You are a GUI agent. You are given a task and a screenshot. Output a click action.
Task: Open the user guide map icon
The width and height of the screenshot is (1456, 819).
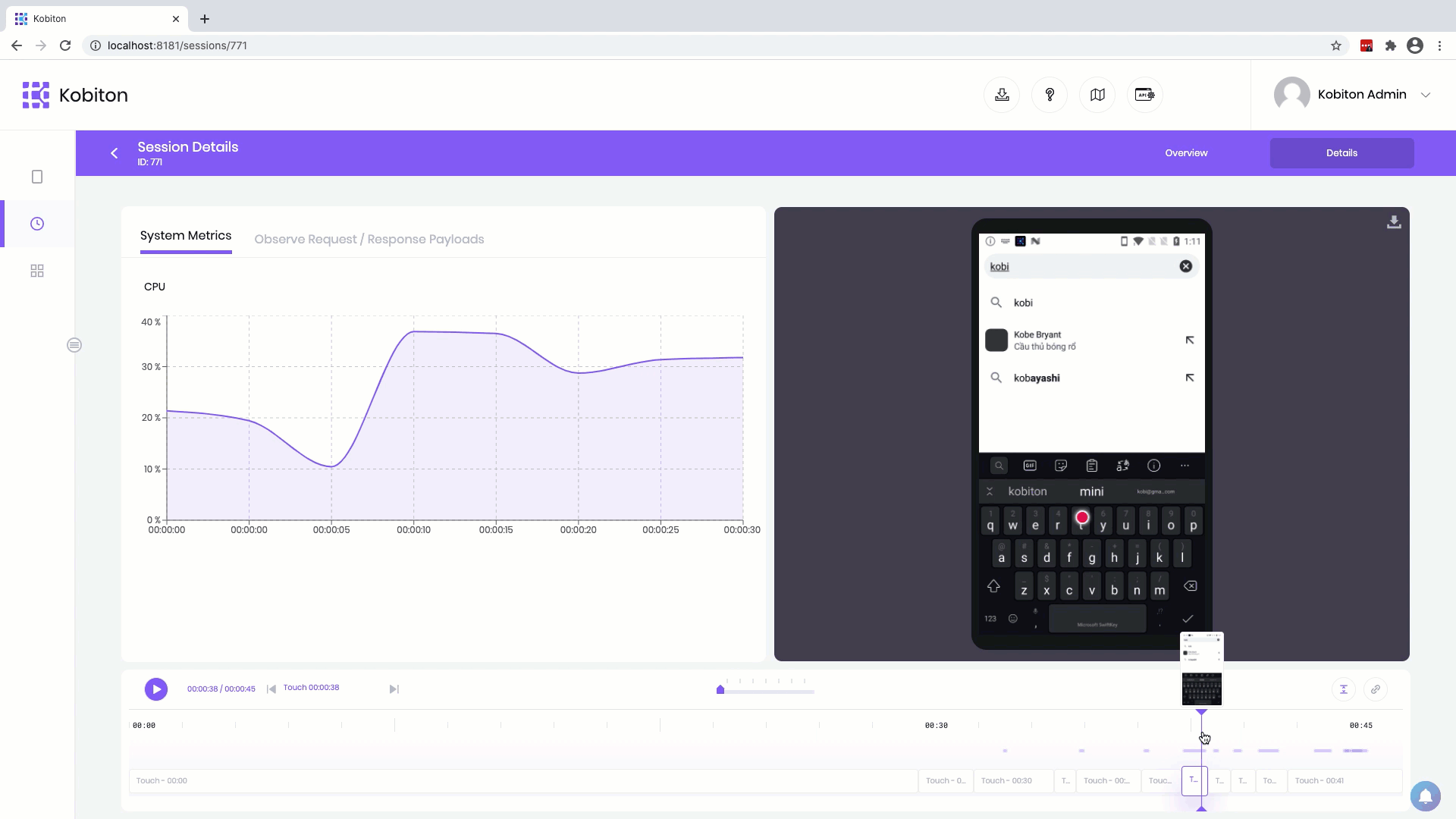(1097, 95)
